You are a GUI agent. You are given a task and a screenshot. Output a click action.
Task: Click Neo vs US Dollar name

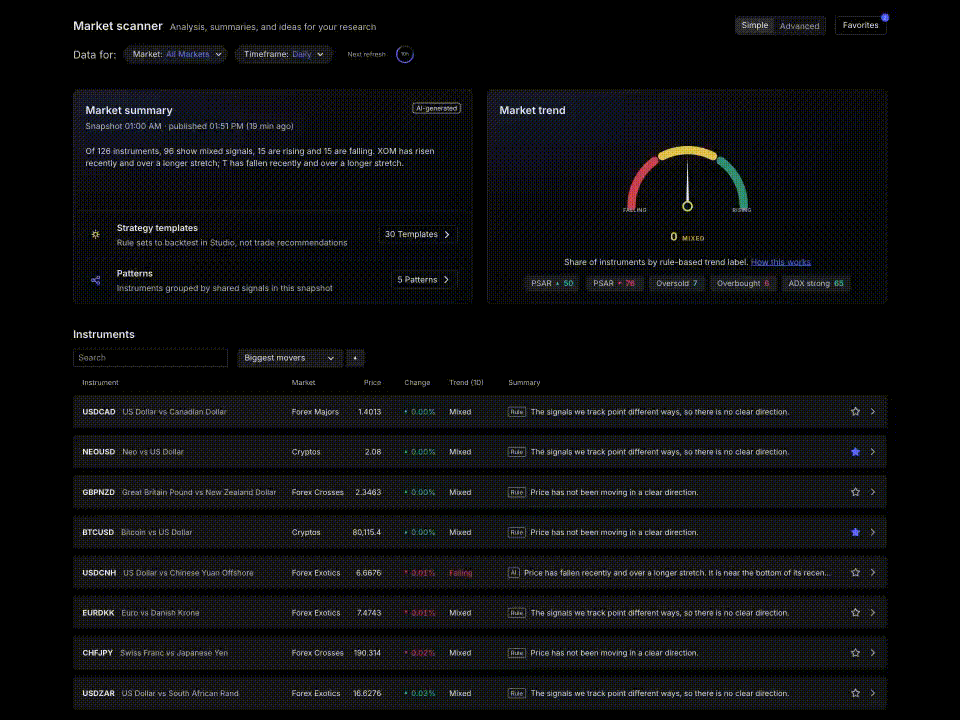(x=153, y=452)
